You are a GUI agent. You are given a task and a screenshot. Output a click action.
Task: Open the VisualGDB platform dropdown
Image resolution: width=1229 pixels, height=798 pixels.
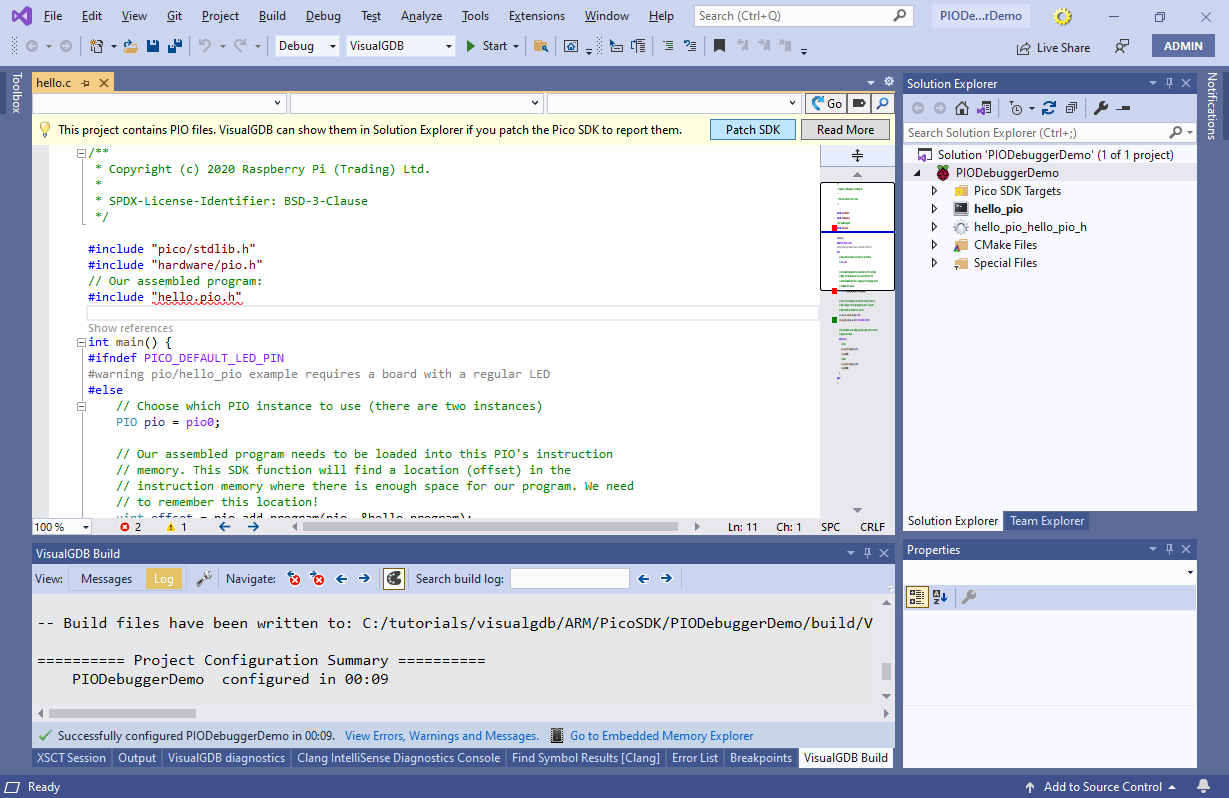[401, 46]
